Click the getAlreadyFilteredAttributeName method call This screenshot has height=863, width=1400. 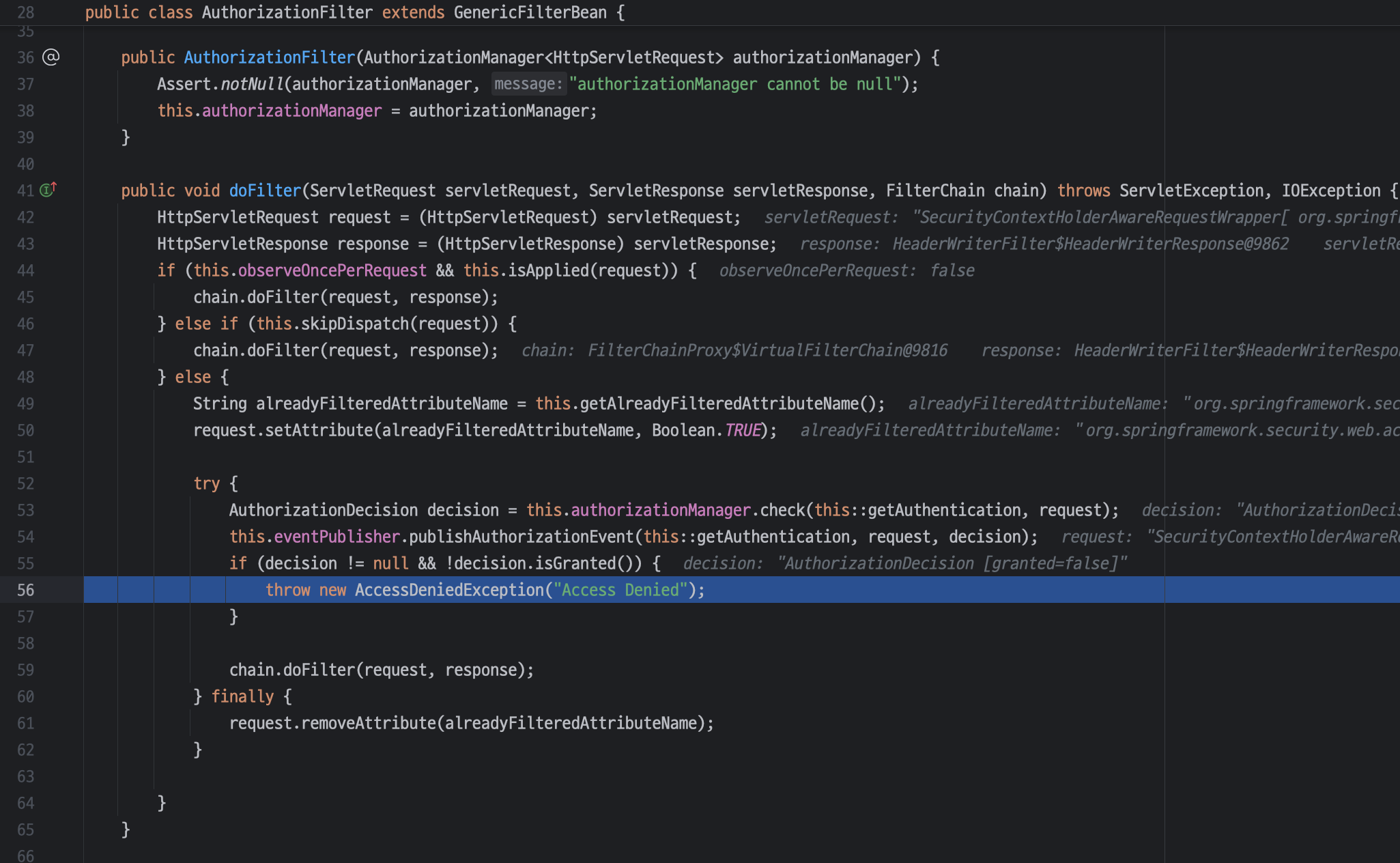click(x=719, y=404)
